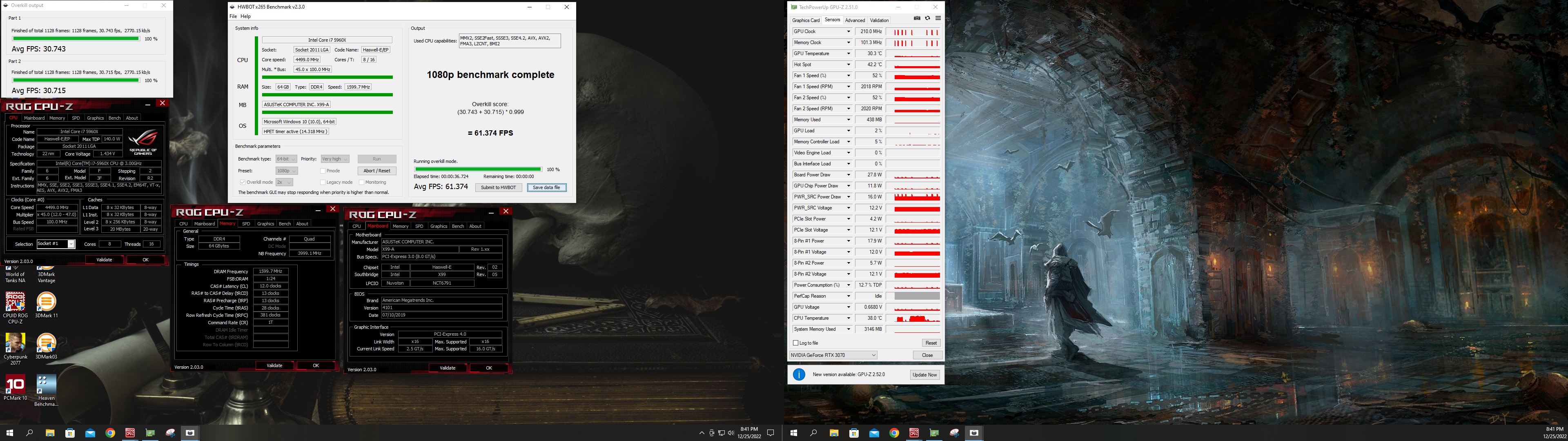Image resolution: width=1568 pixels, height=441 pixels.
Task: Show hidden system tray icons chevron
Action: [x=702, y=433]
